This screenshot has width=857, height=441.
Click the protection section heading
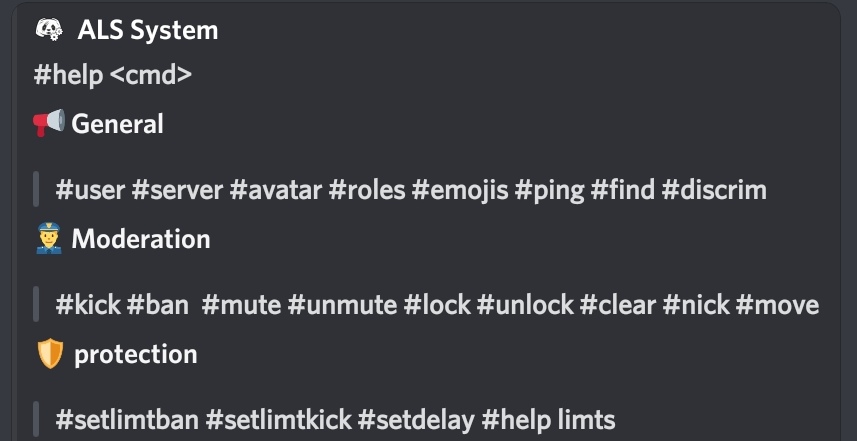(x=135, y=354)
